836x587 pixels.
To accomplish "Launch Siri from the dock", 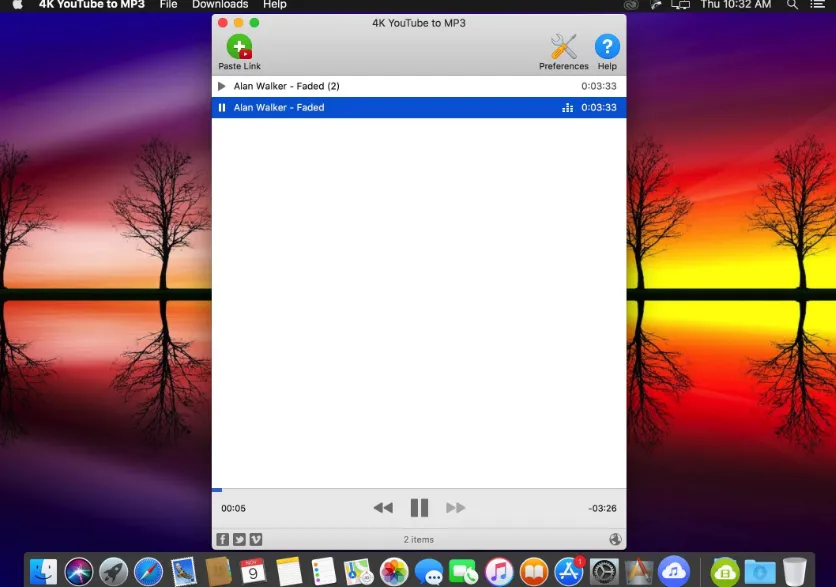I will tap(78, 572).
